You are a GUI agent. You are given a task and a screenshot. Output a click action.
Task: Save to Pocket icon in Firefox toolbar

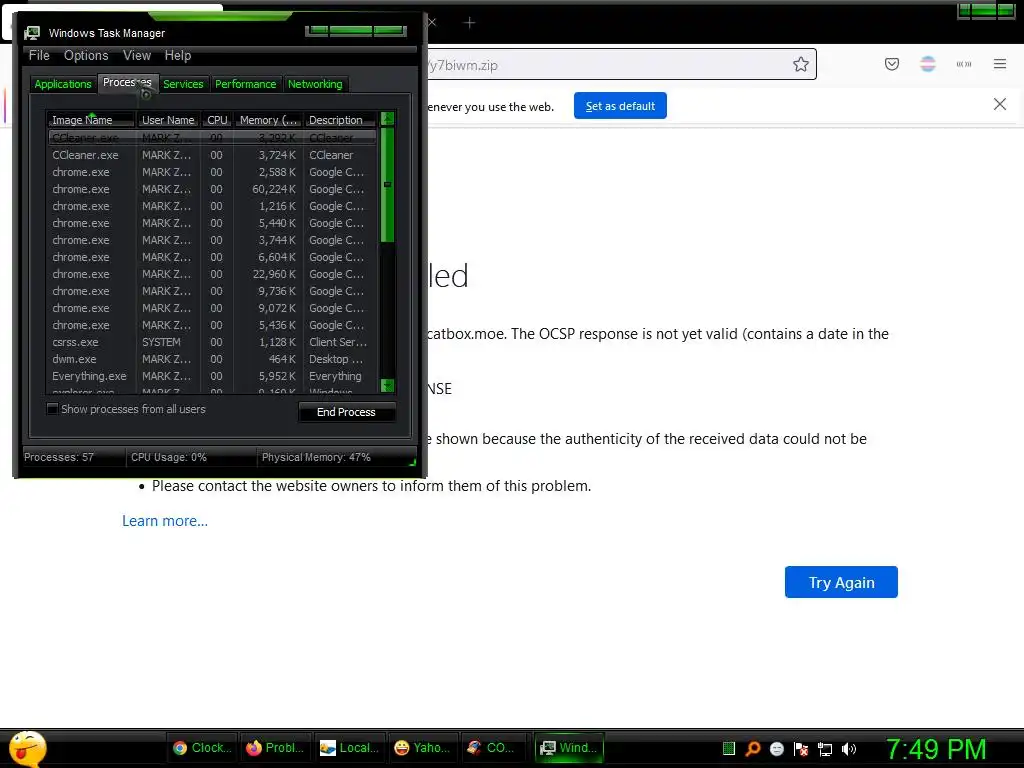891,64
